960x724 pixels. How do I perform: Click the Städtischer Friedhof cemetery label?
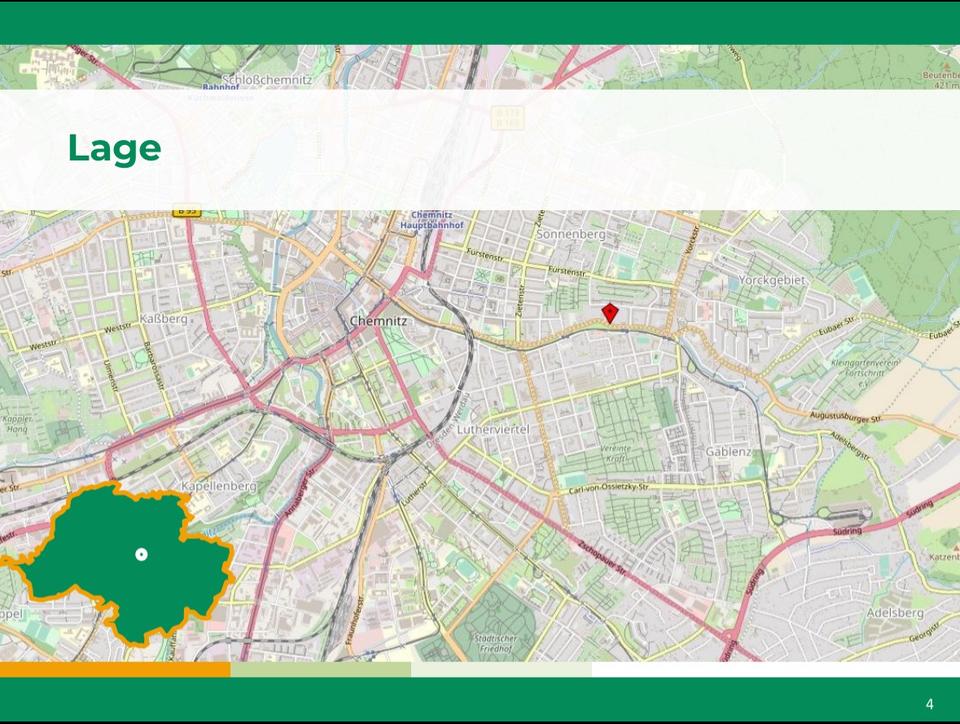[x=494, y=642]
